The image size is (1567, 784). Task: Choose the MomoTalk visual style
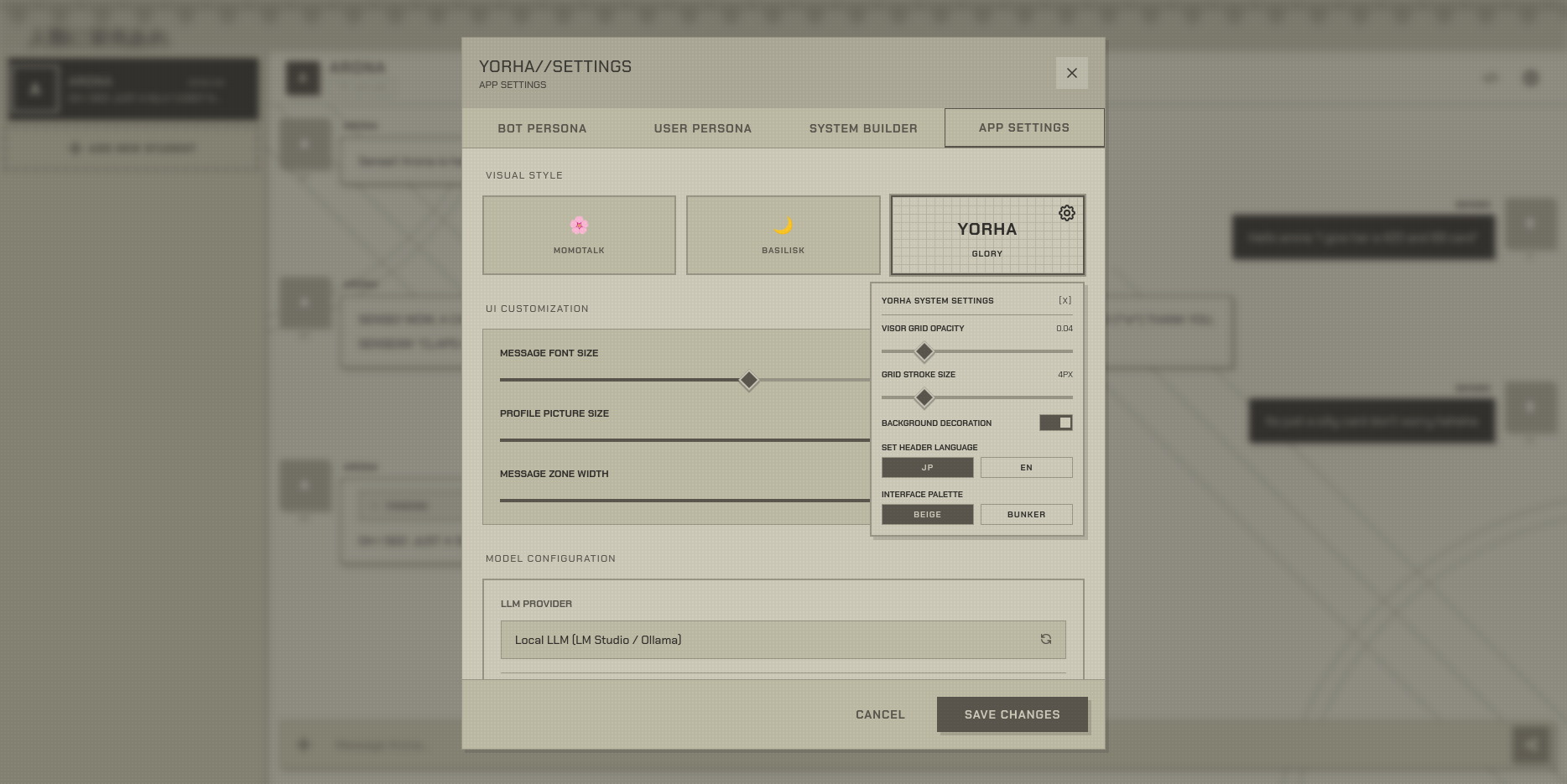[579, 235]
